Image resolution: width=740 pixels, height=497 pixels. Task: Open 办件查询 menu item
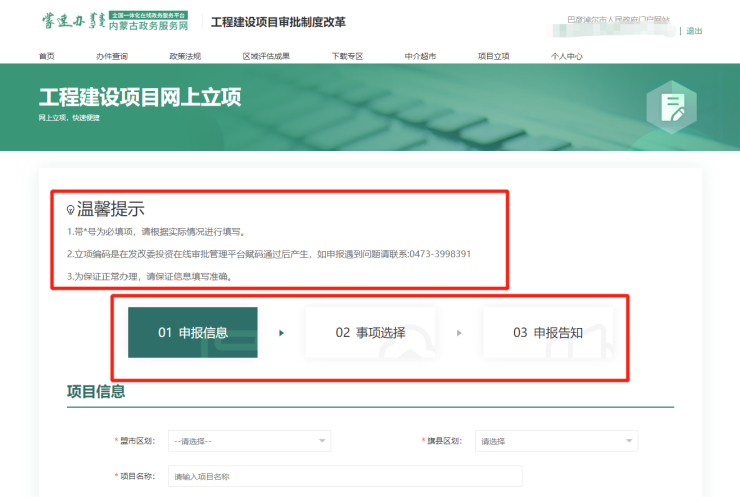tap(112, 56)
